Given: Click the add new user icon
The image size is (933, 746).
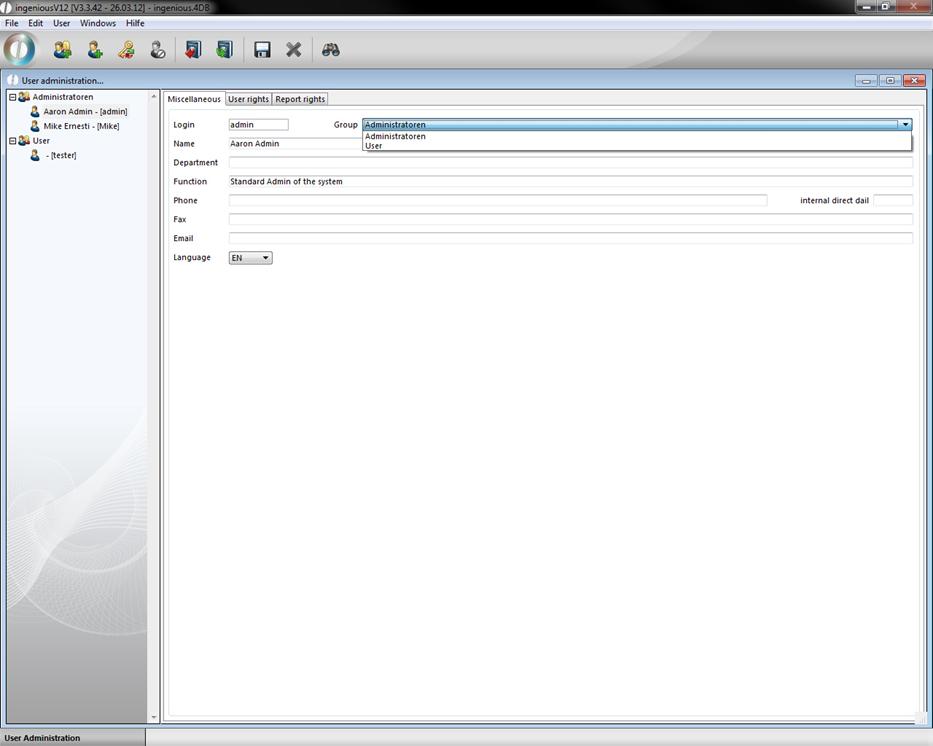Looking at the screenshot, I should [x=95, y=50].
